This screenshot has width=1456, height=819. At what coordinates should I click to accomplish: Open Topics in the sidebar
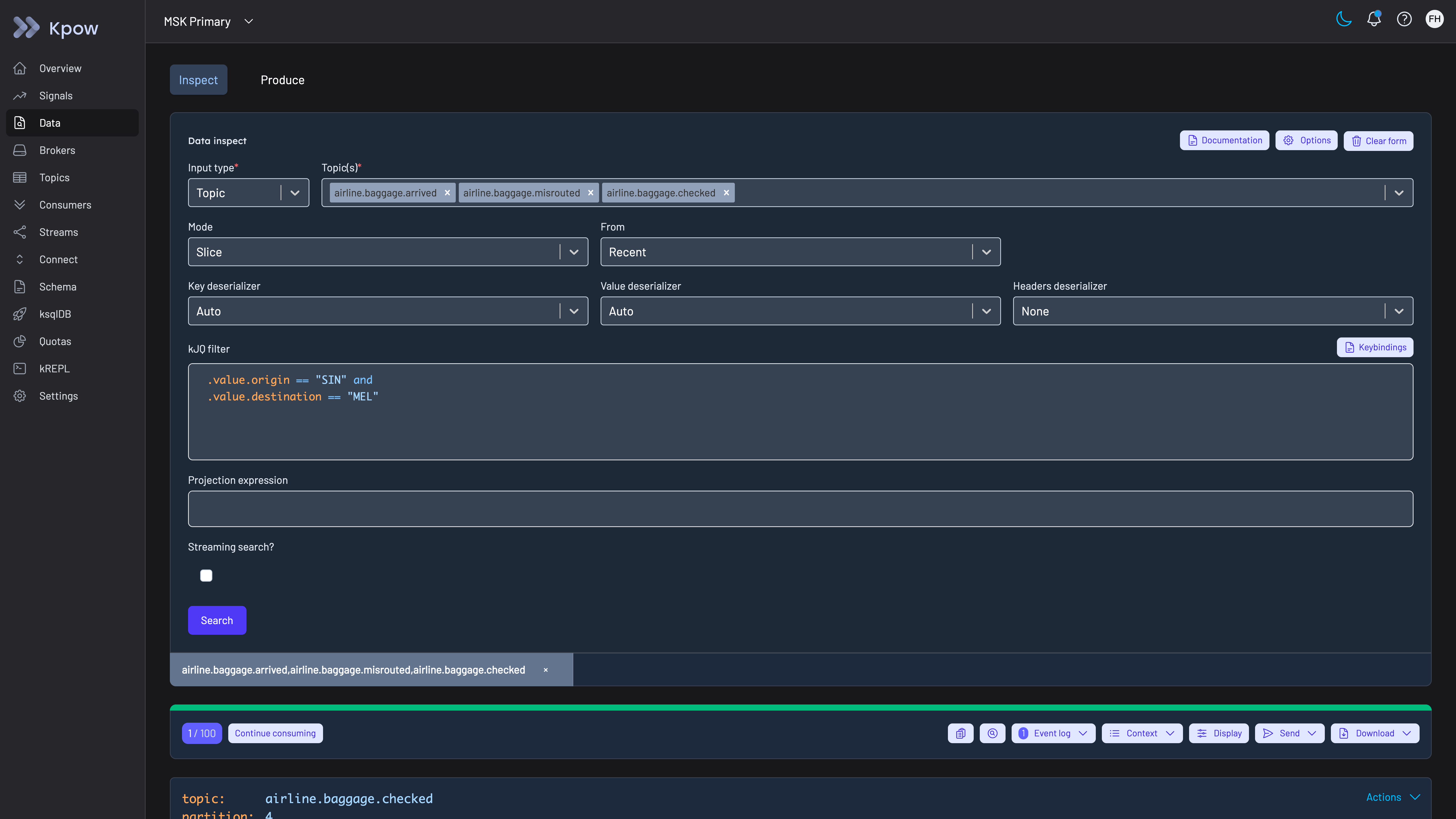coord(72,177)
